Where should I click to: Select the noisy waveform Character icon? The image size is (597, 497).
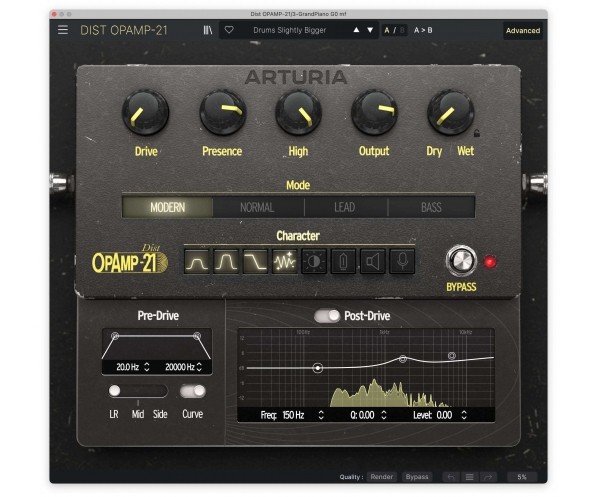click(284, 262)
